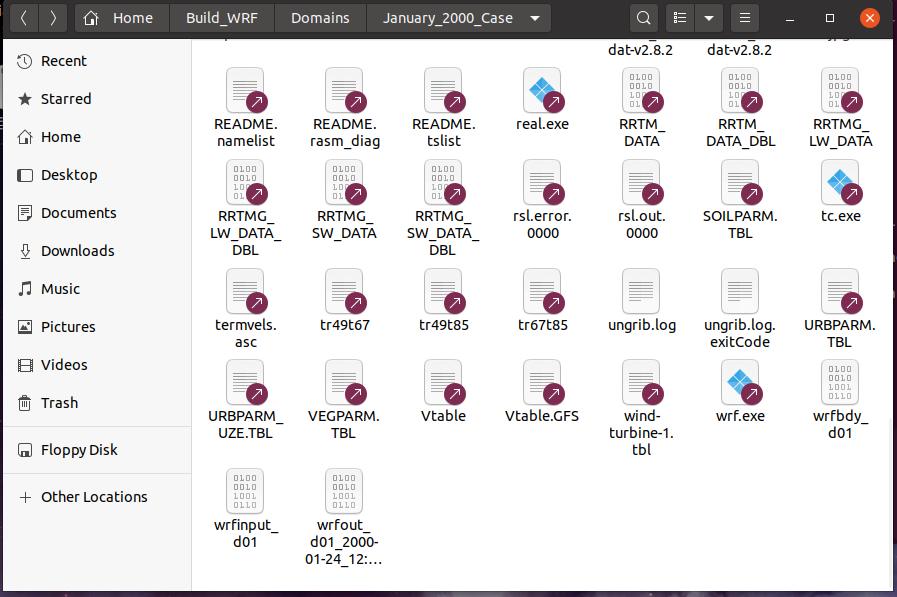Open Documents in the sidebar
The width and height of the screenshot is (897, 597).
(x=97, y=213)
